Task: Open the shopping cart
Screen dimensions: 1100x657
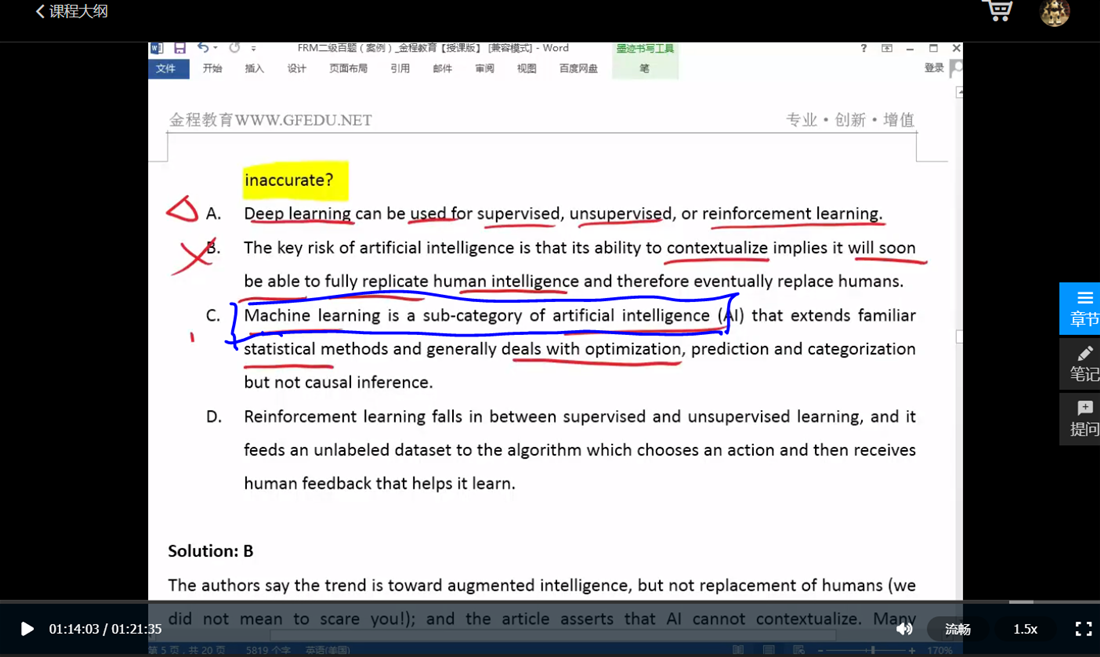Action: pyautogui.click(x=997, y=10)
